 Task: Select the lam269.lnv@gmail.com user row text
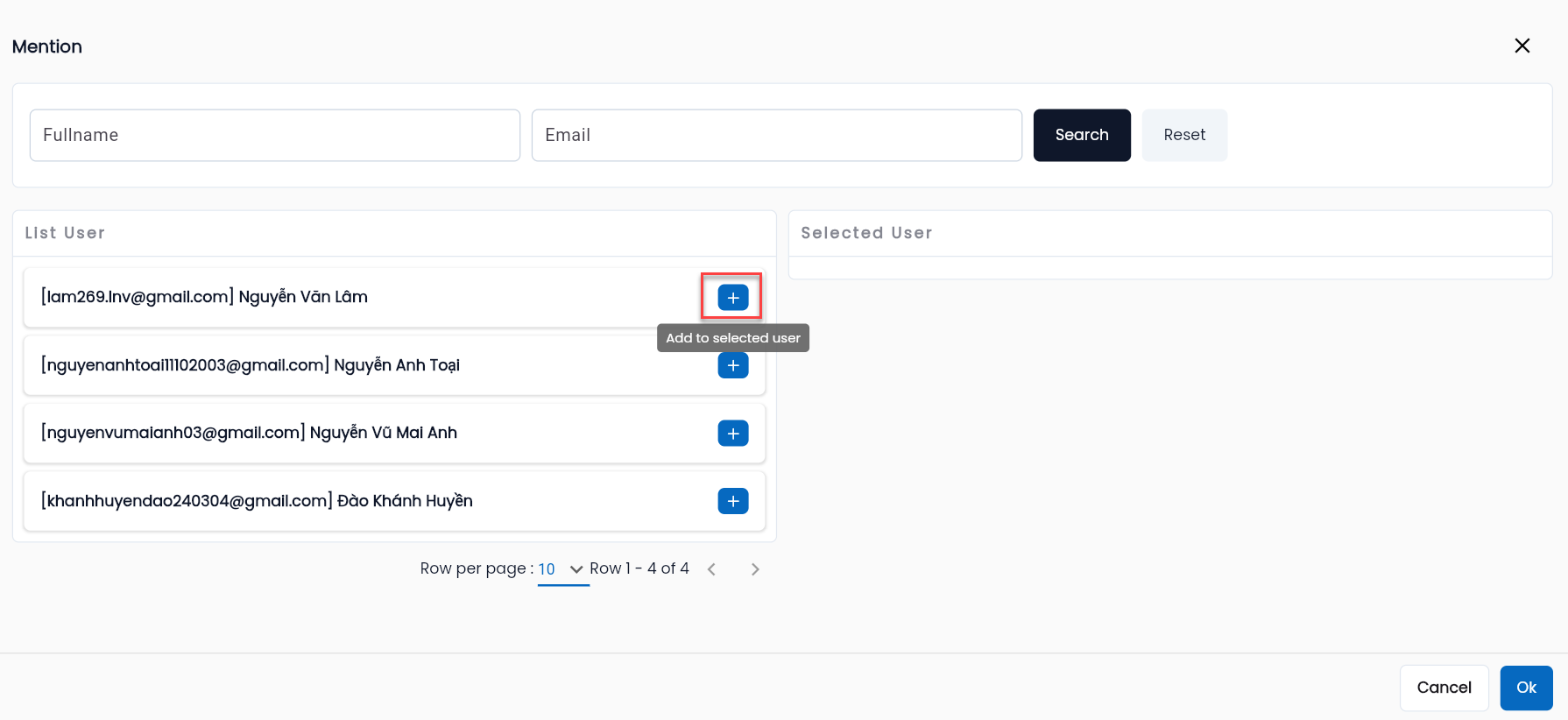(204, 297)
